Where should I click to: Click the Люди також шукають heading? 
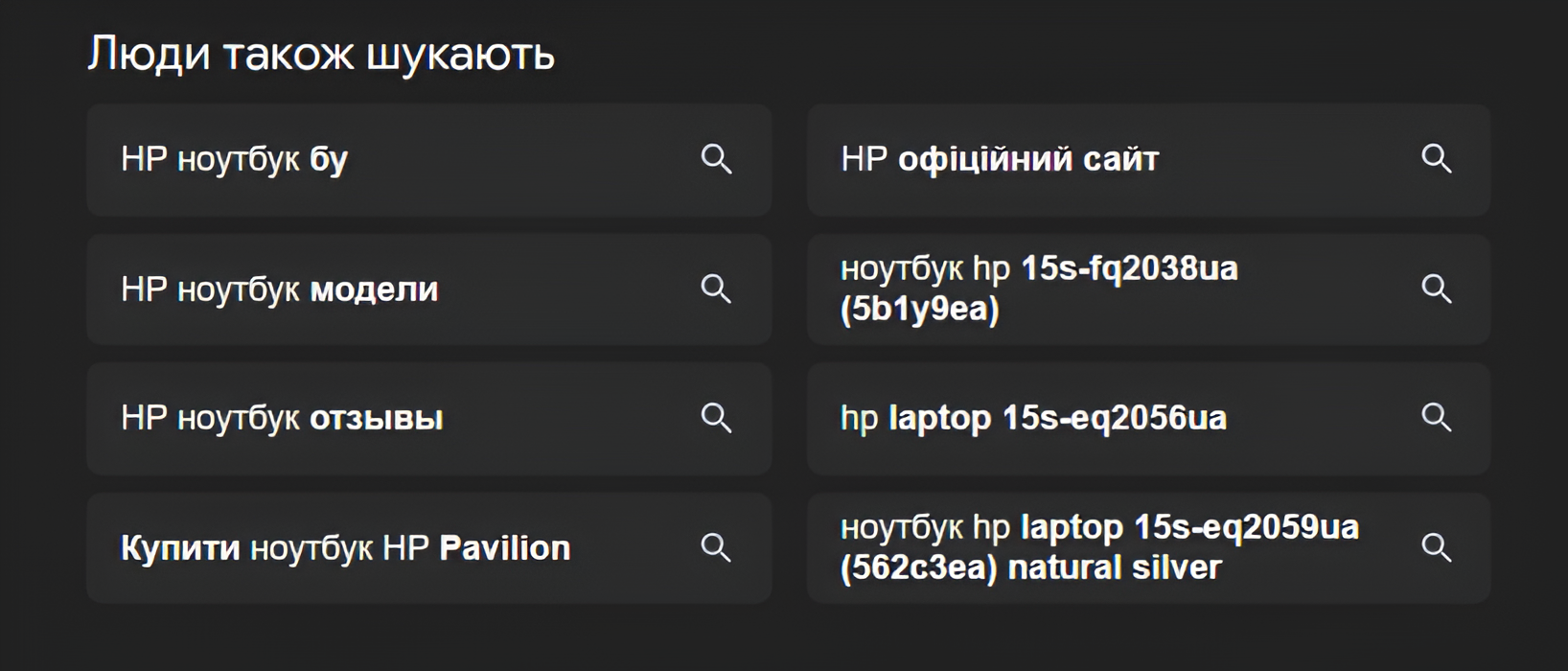(x=321, y=54)
